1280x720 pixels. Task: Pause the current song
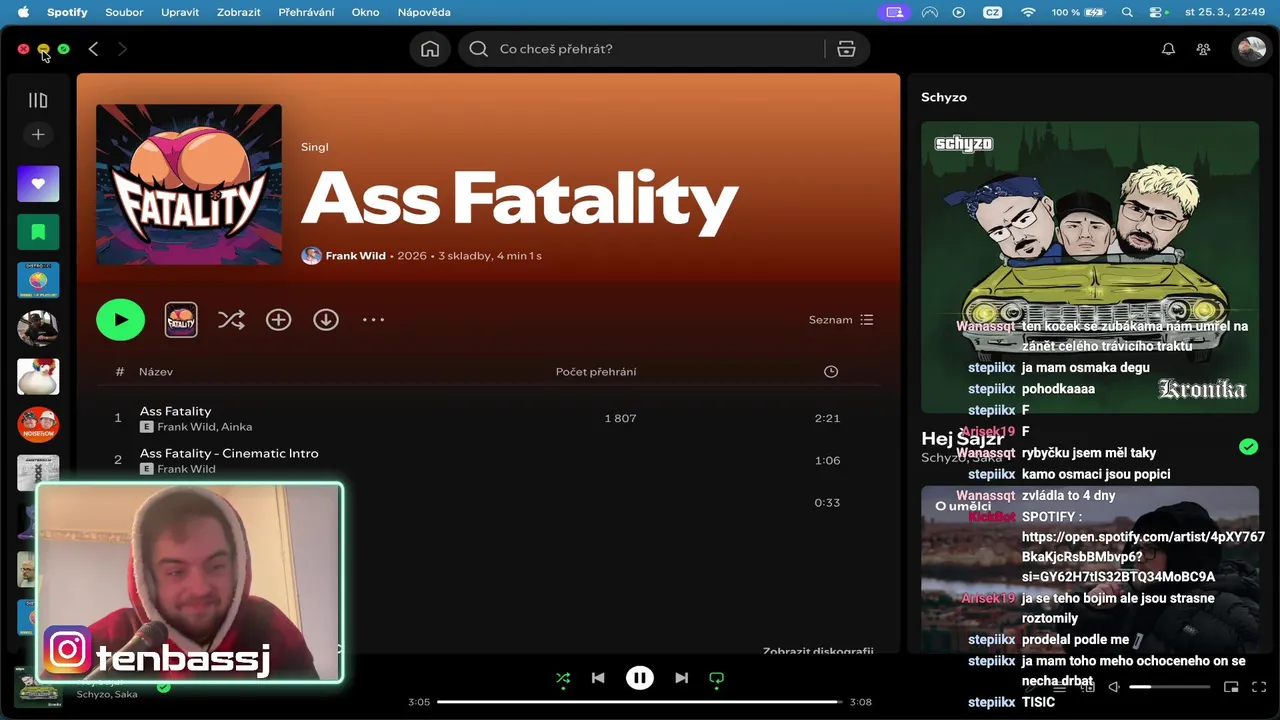(x=640, y=678)
